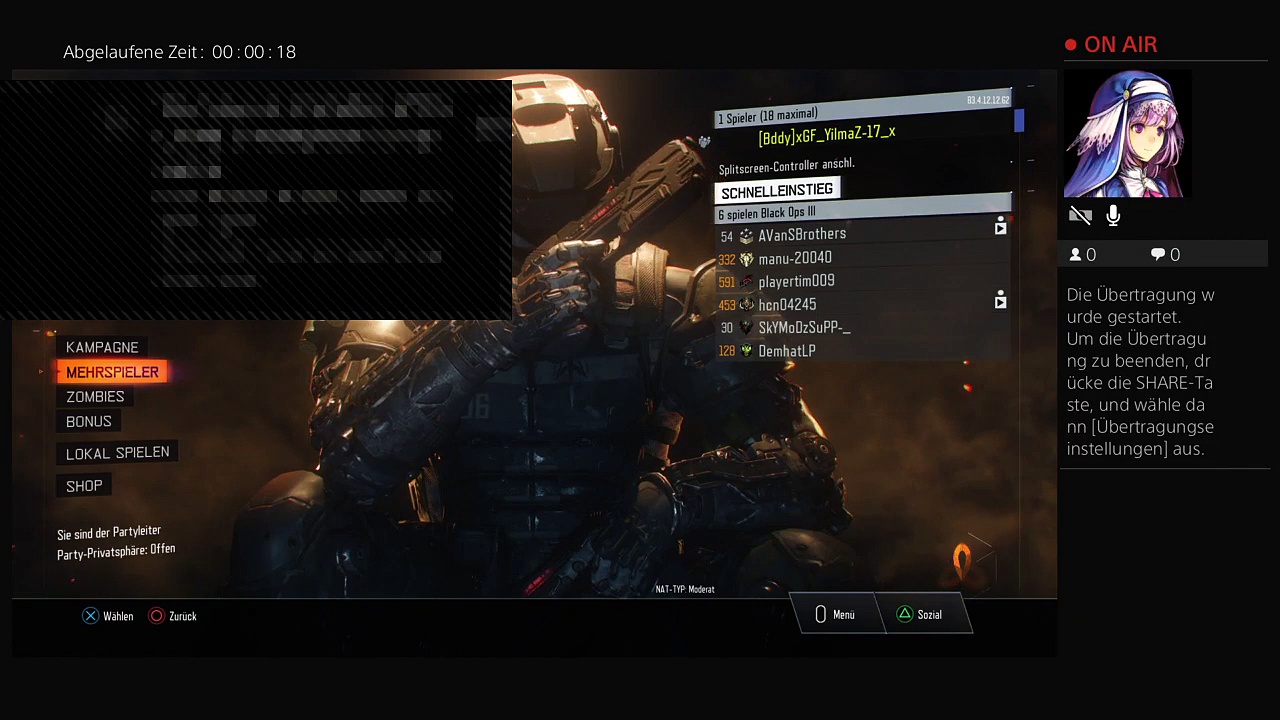1280x720 pixels.
Task: Click the 'Abgelaufene Zeit' timer text
Action: [180, 52]
